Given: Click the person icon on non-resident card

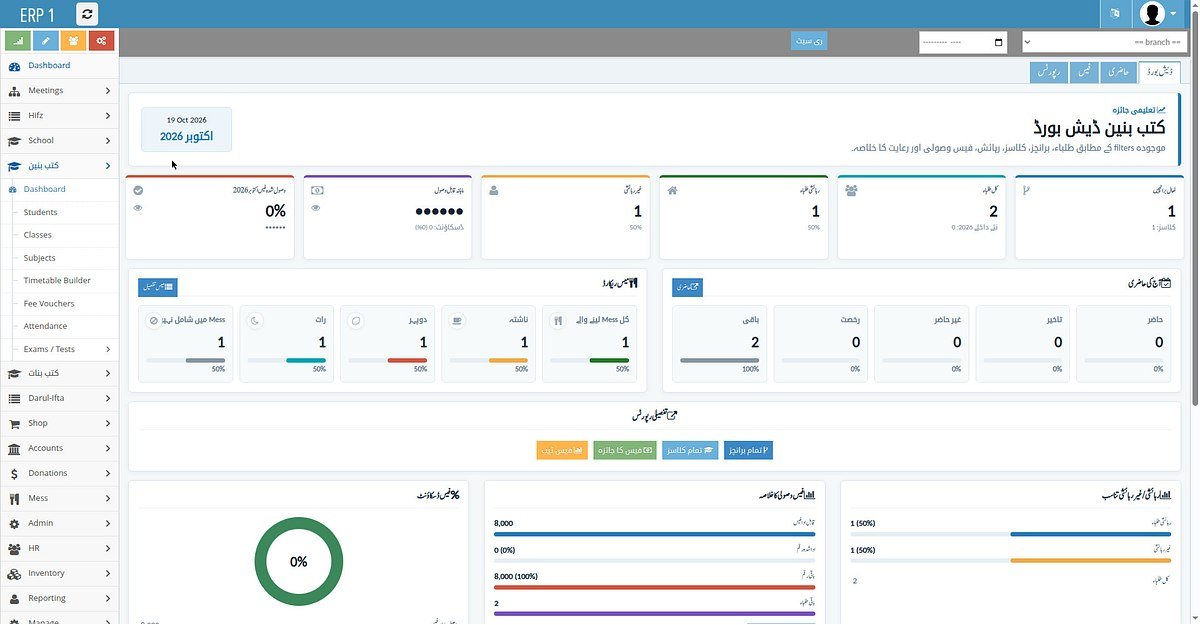Looking at the screenshot, I should point(494,190).
